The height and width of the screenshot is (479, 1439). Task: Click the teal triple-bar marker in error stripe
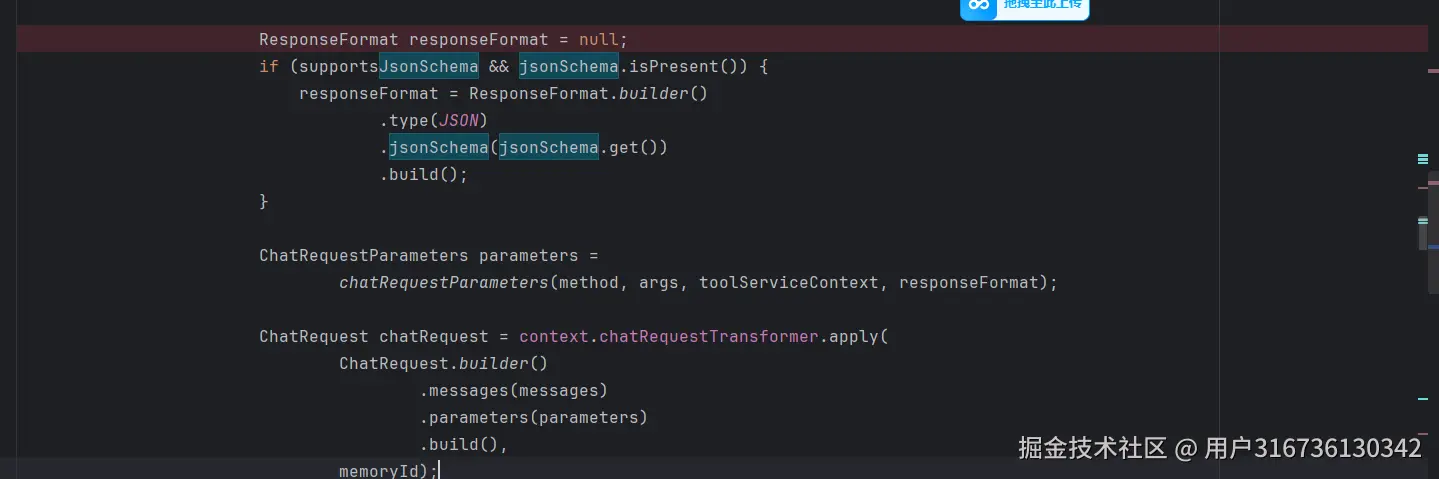click(1423, 158)
